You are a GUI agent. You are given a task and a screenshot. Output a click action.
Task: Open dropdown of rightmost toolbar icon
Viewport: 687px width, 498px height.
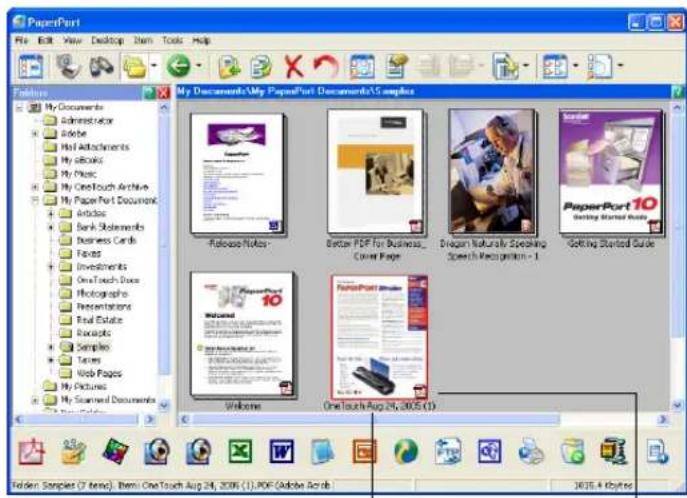620,66
